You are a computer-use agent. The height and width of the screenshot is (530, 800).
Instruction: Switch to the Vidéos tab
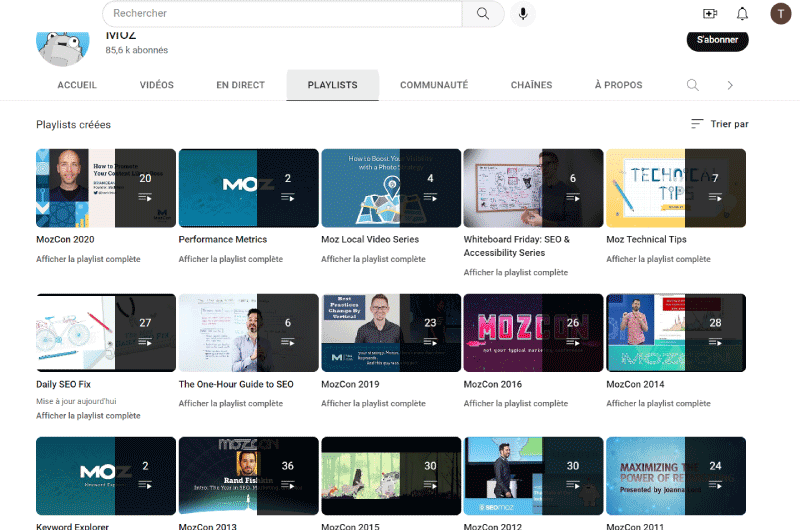(x=157, y=85)
